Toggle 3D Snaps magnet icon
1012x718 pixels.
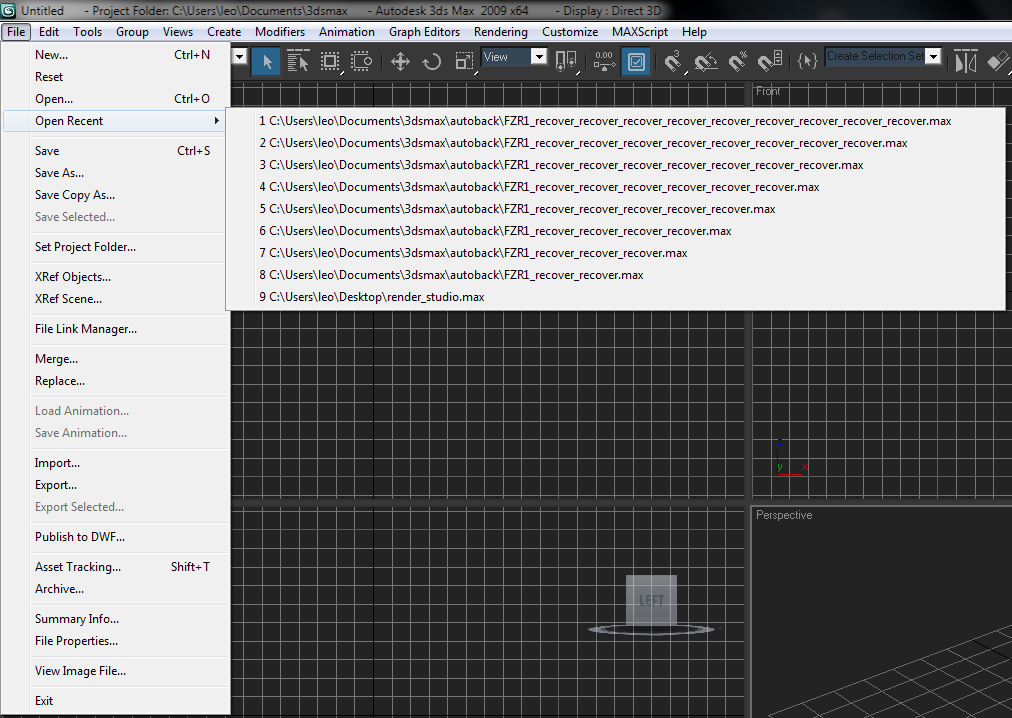[x=674, y=61]
